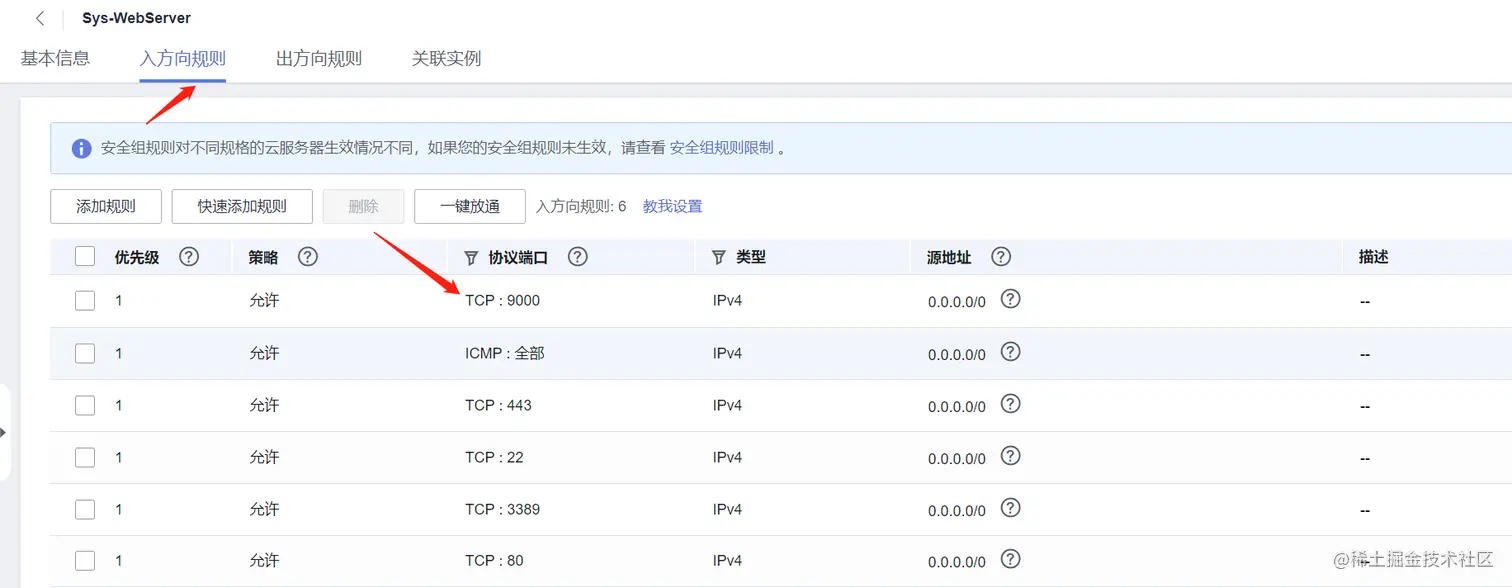
Task: Open the 安全组规则限制 link
Action: [721, 147]
